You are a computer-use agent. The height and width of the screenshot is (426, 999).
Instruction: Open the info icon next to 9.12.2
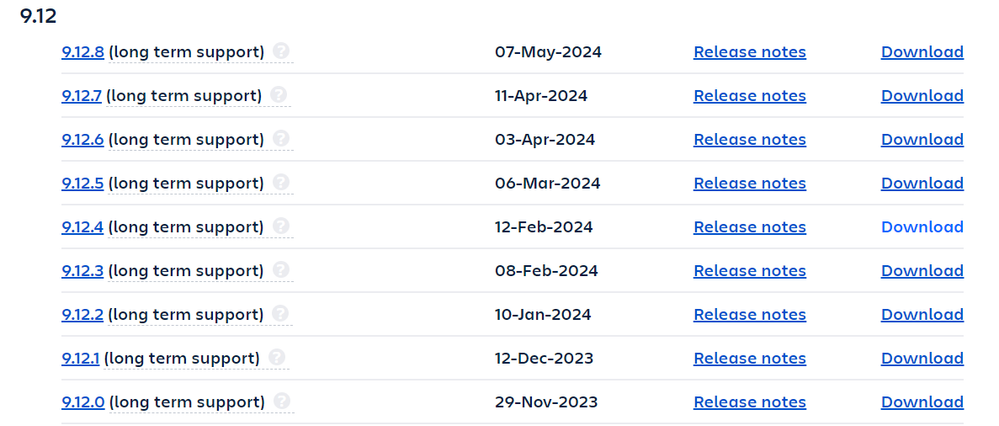pyautogui.click(x=280, y=314)
